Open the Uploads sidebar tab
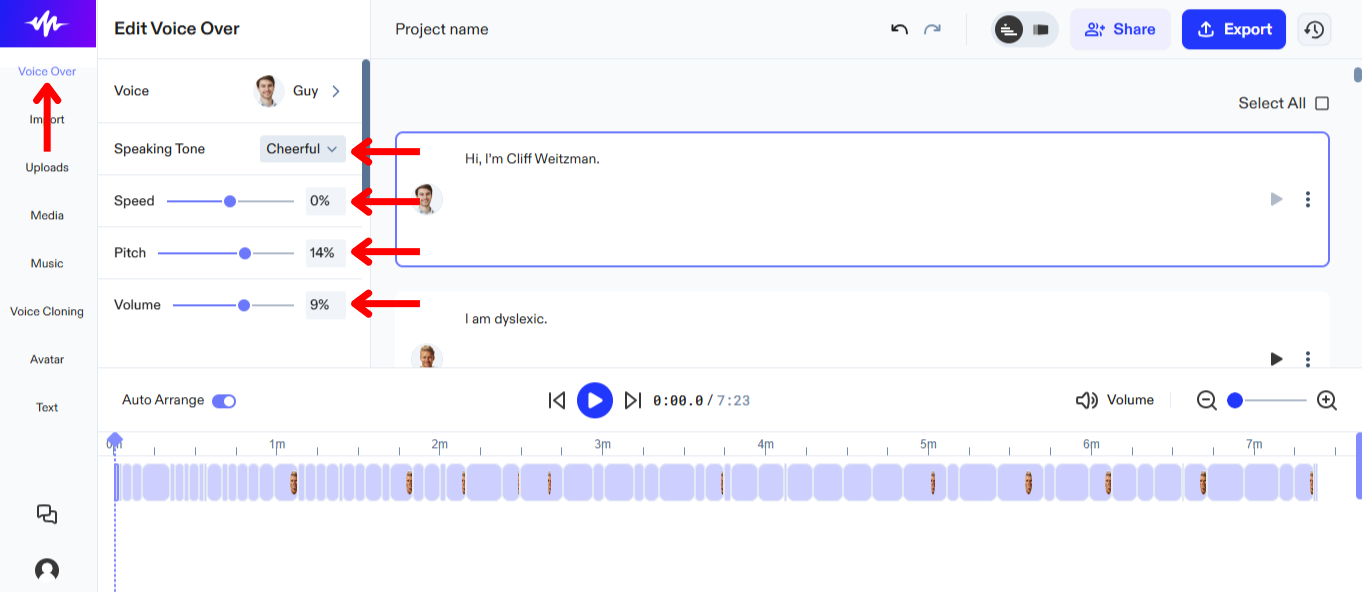1362x592 pixels. tap(47, 167)
